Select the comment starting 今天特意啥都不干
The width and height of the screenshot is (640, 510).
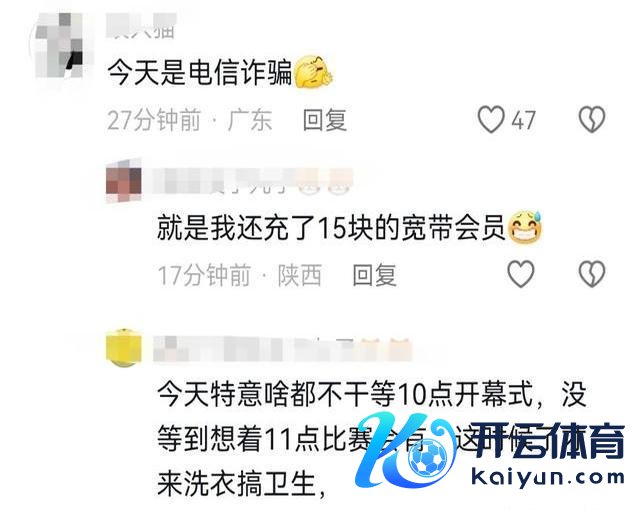(x=371, y=439)
